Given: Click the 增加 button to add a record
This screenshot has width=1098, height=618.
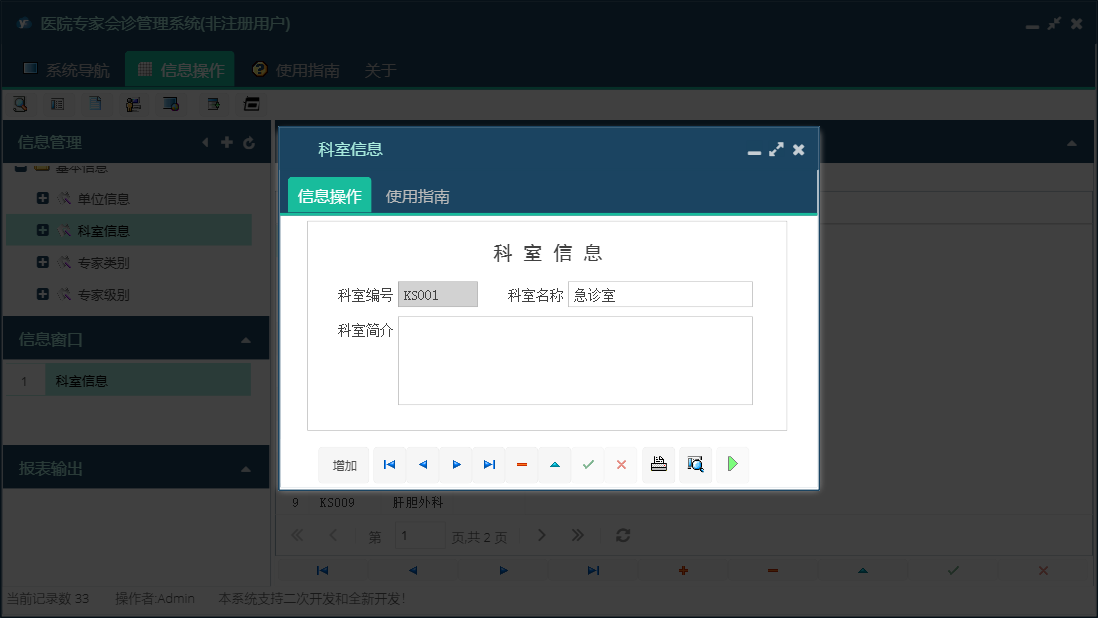Looking at the screenshot, I should pos(343,464).
